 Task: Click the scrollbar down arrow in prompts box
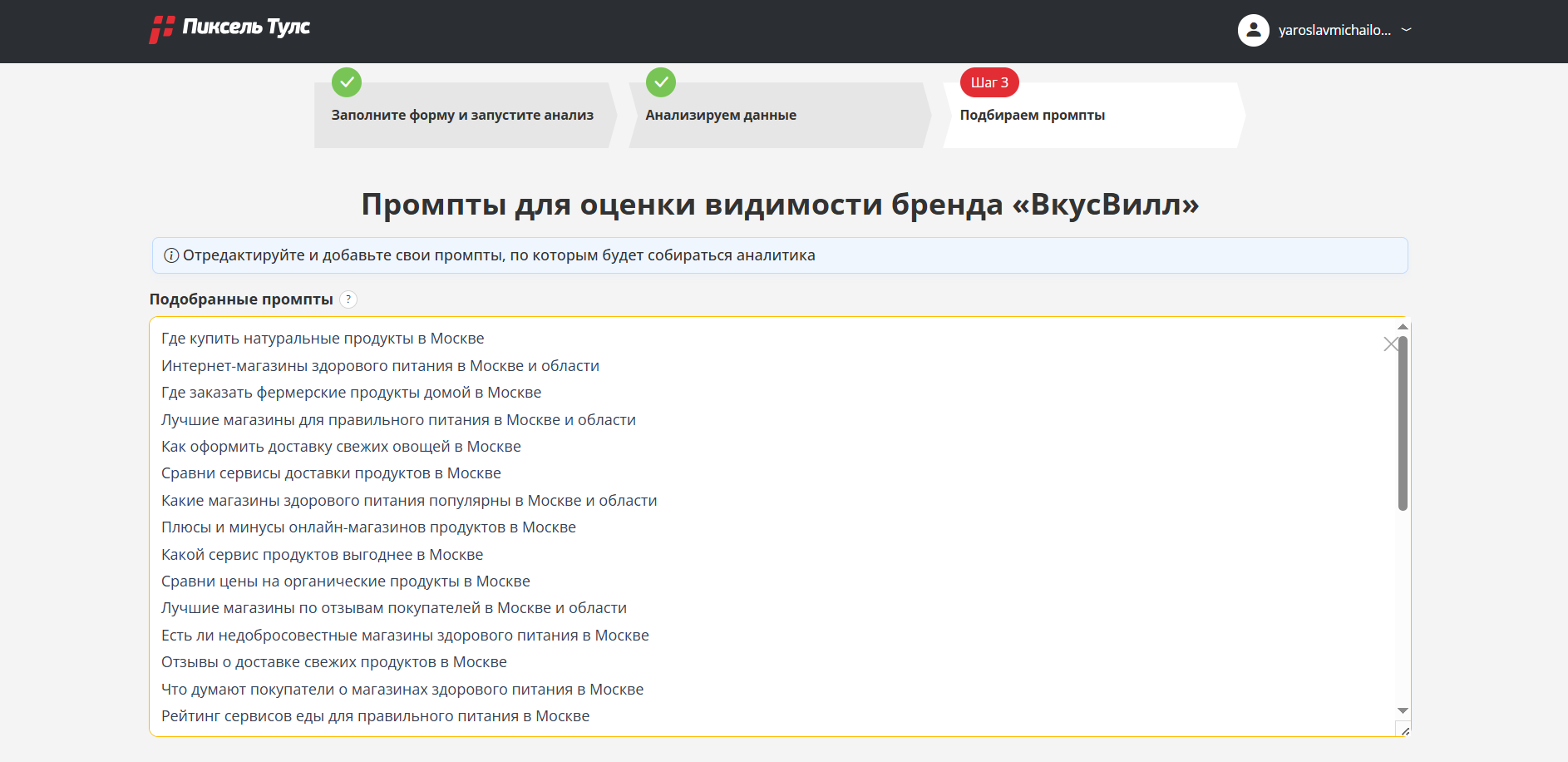click(x=1403, y=710)
